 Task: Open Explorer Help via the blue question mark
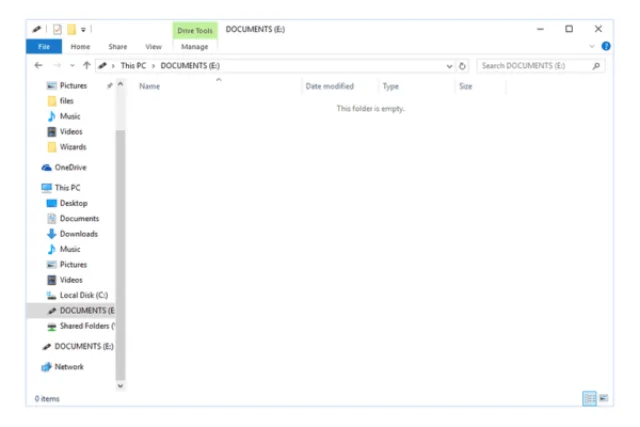click(606, 46)
